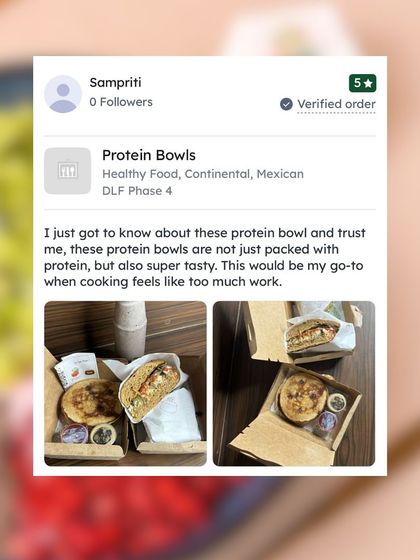View the 0 Followers count

[x=121, y=102]
